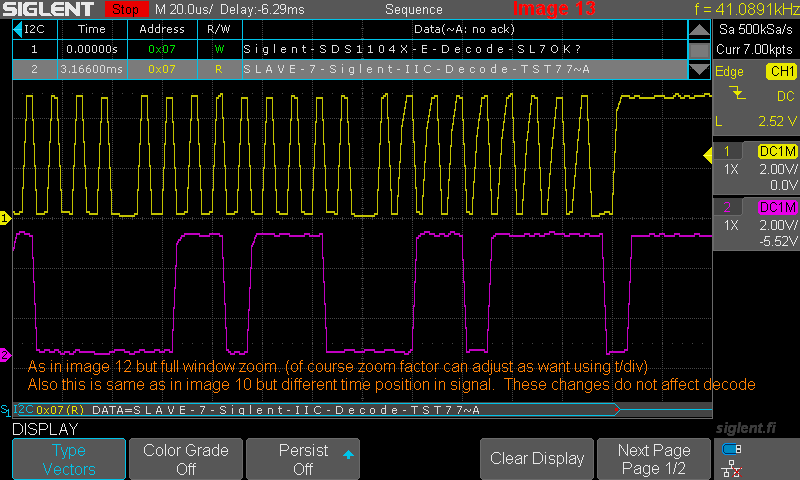Click the channel 2 -5.52V offset value
Viewport: 800px width, 480px height.
(x=778, y=241)
